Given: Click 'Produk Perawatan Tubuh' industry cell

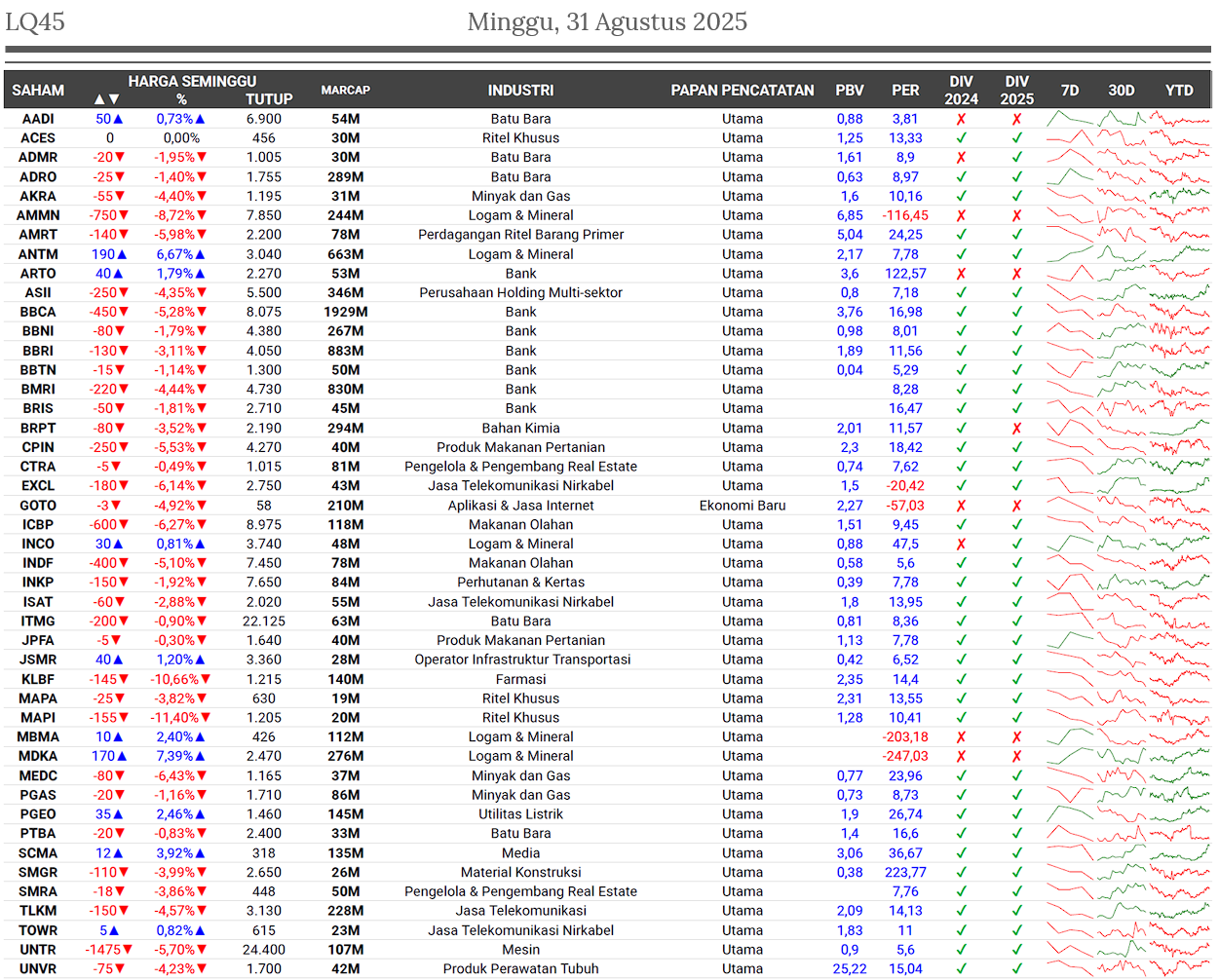Looking at the screenshot, I should (520, 968).
